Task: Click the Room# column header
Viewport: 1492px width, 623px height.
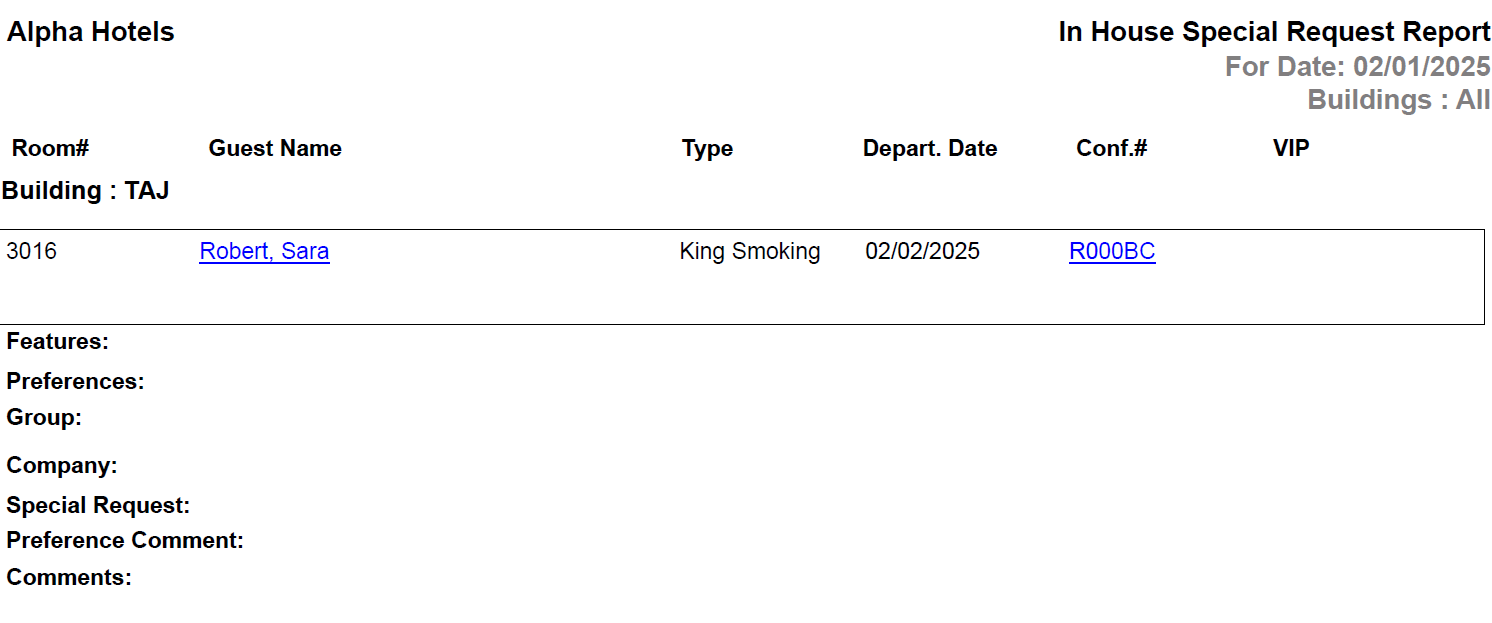Action: coord(50,149)
